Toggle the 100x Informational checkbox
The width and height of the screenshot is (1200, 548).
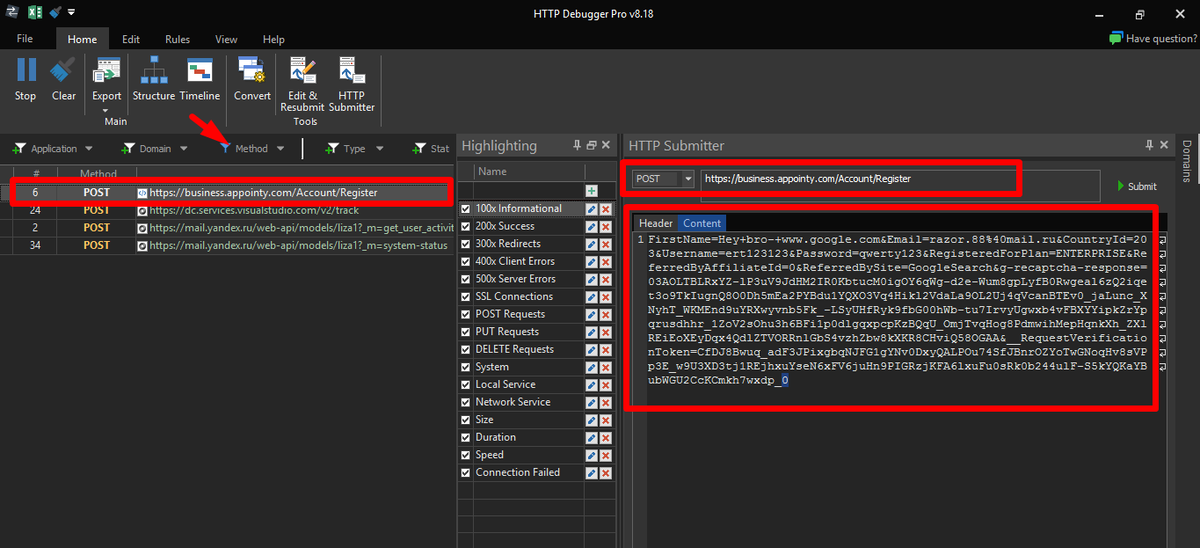tap(466, 209)
